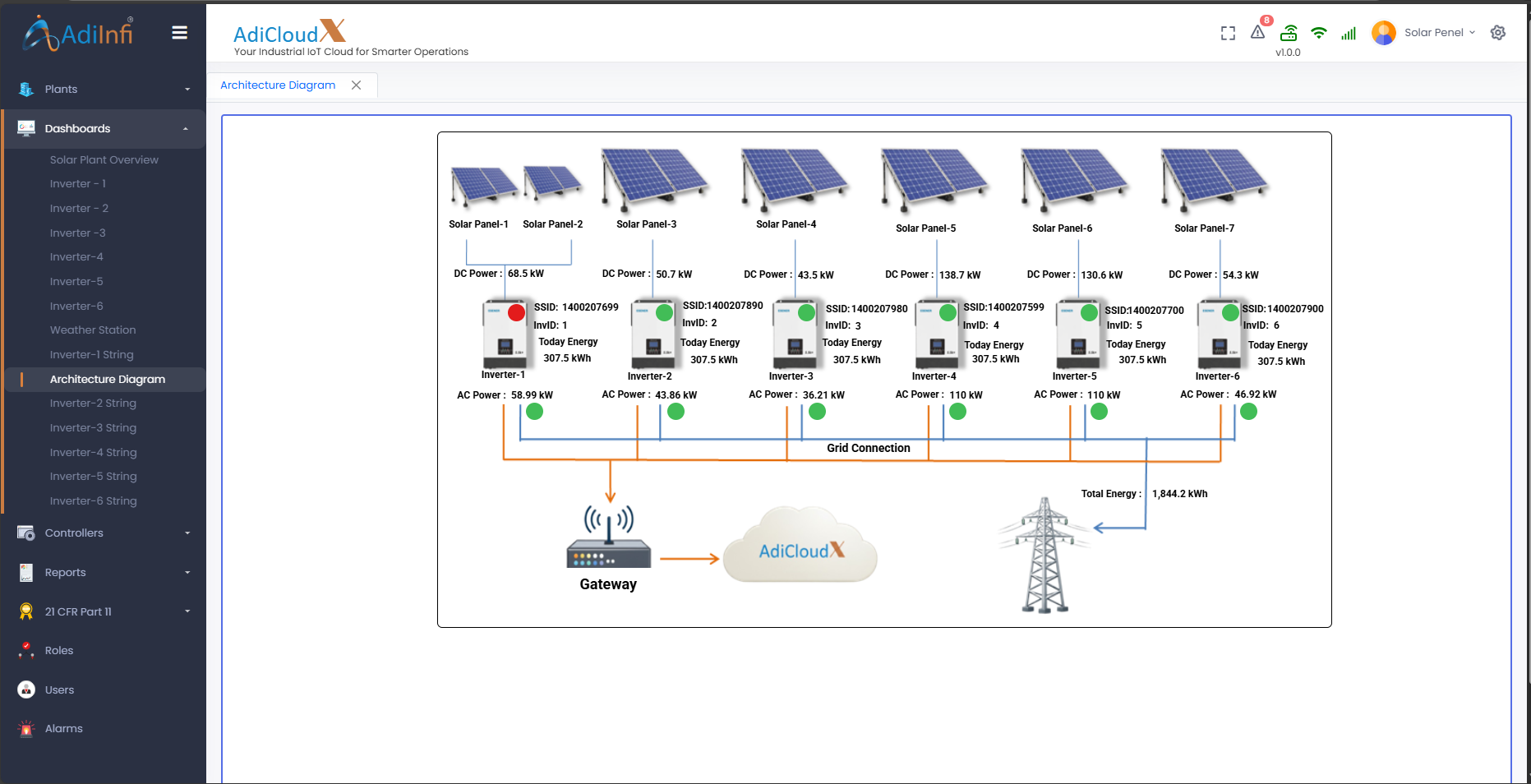This screenshot has height=784, width=1531.
Task: Open the alert notifications warning icon
Action: pyautogui.click(x=1258, y=33)
